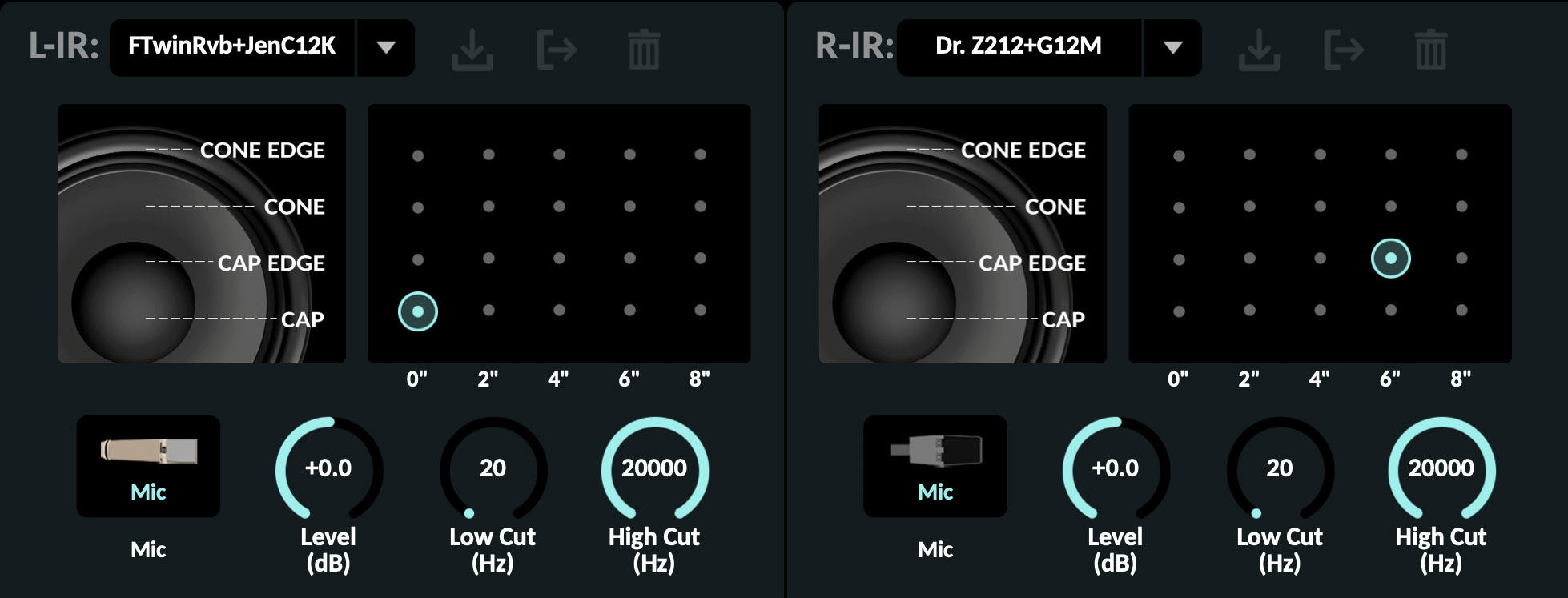The width and height of the screenshot is (1568, 598).
Task: Click the R-IR export arrow icon
Action: (x=1343, y=50)
